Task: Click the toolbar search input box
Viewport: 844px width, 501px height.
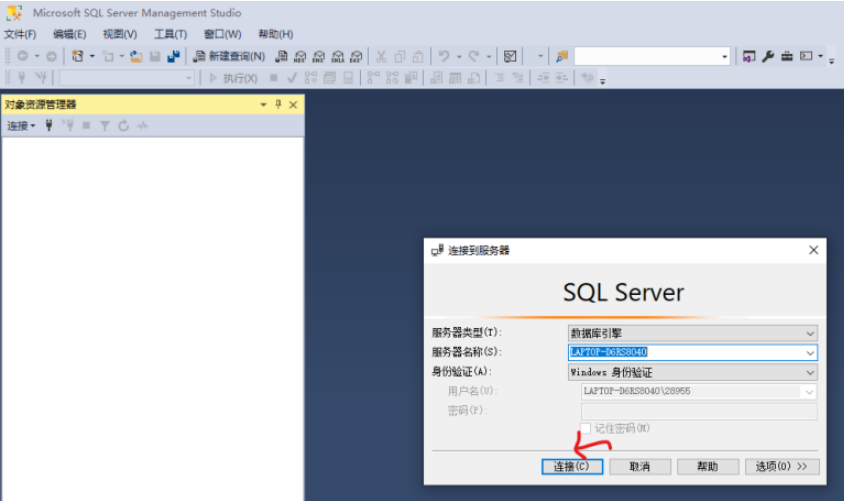Action: click(x=647, y=57)
